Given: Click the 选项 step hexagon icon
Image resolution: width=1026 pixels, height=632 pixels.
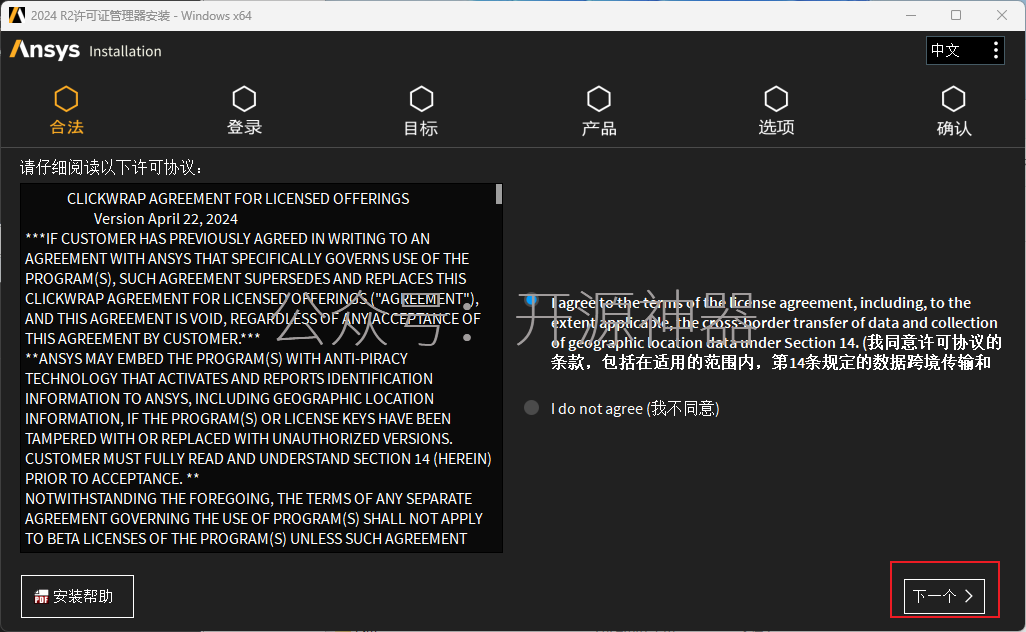Looking at the screenshot, I should [x=776, y=99].
